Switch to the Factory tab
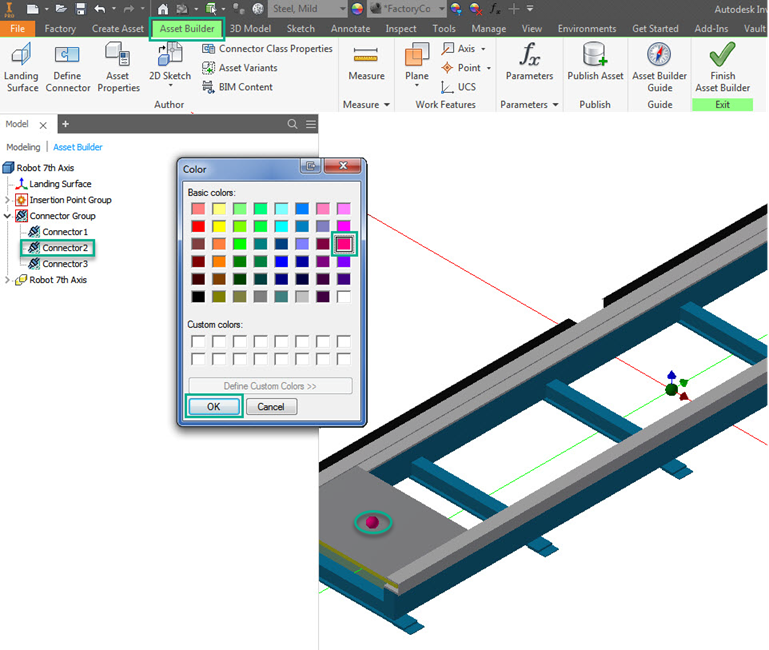The width and height of the screenshot is (769, 650). coord(60,28)
